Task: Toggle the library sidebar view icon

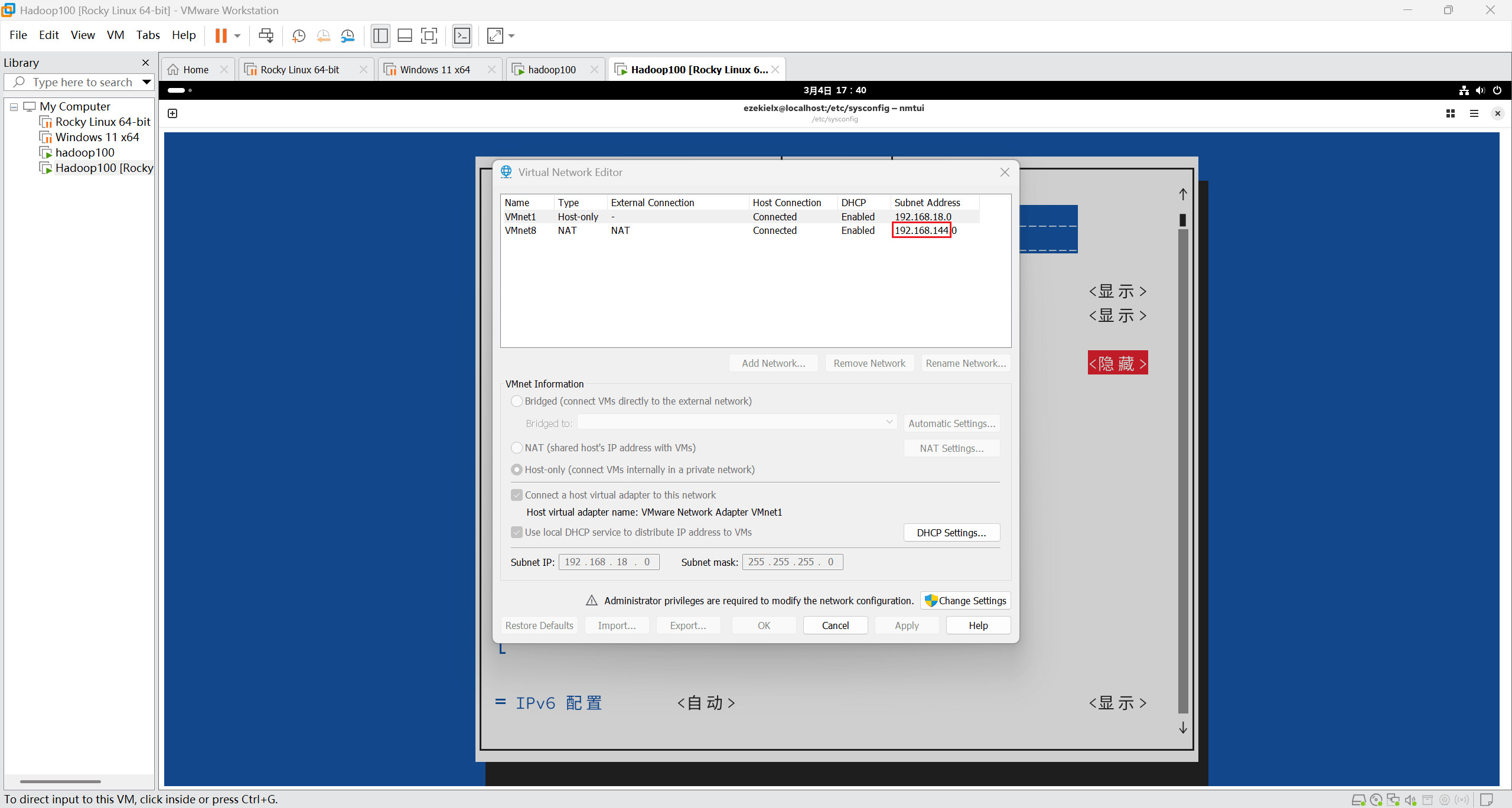Action: (x=380, y=36)
